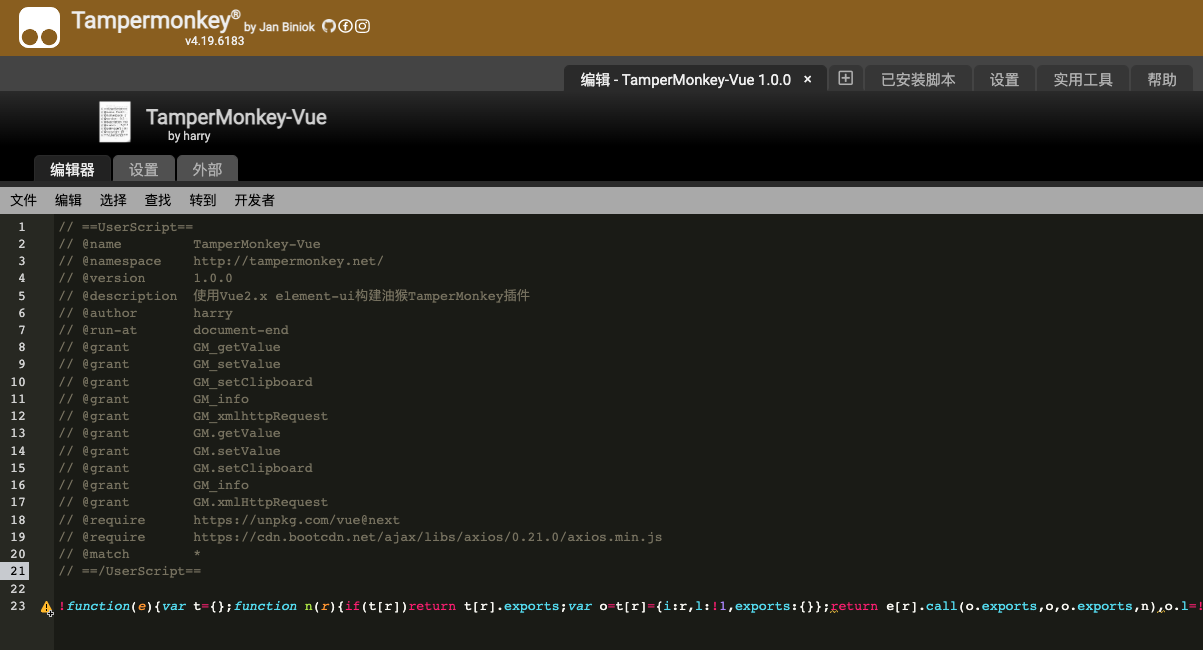Image resolution: width=1203 pixels, height=650 pixels.
Task: Click the document-end run-at value
Action: tap(241, 330)
